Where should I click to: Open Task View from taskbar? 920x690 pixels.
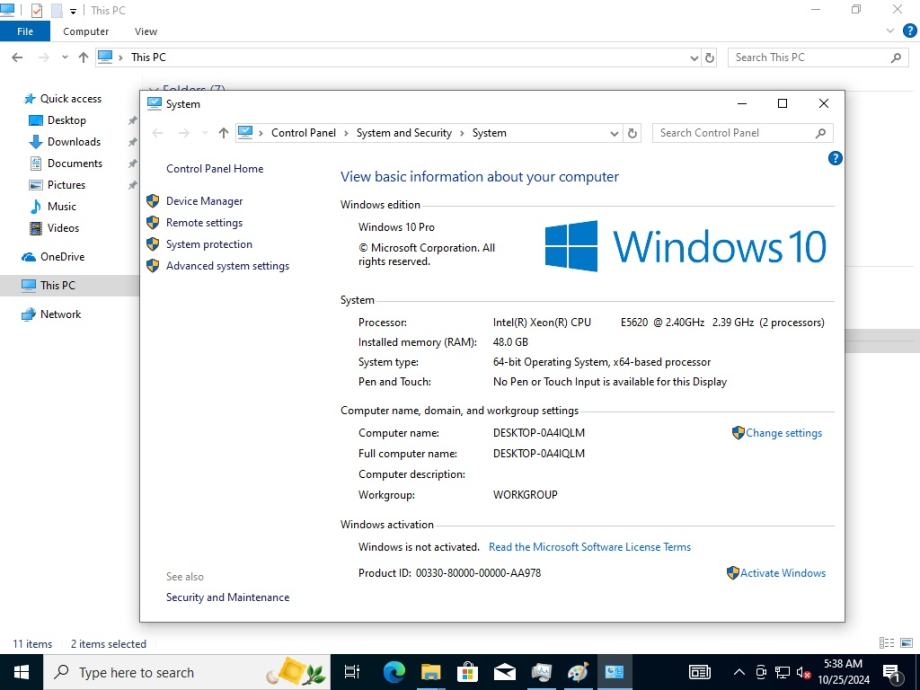[x=352, y=672]
